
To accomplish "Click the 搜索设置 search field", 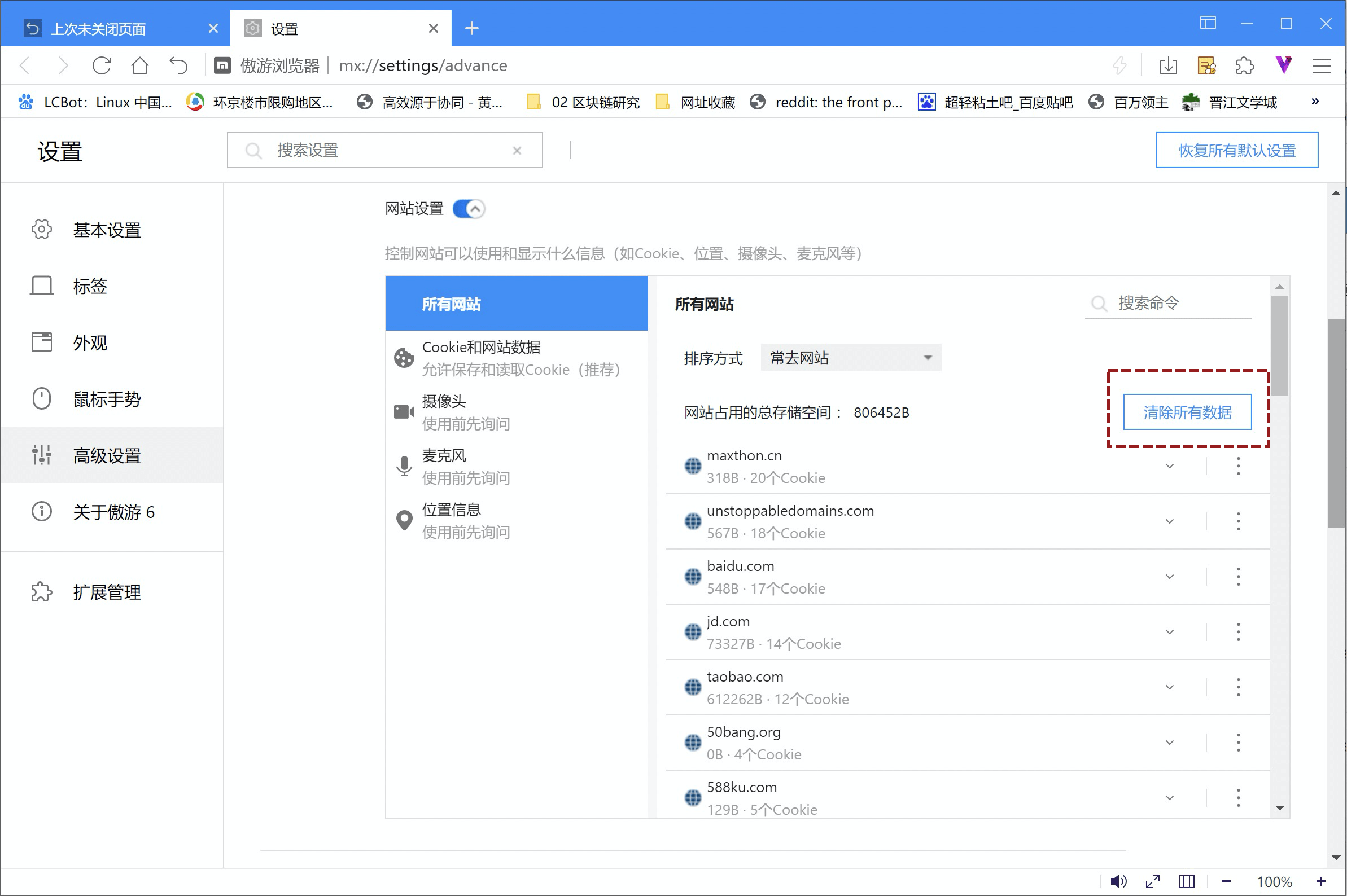I will pos(385,150).
